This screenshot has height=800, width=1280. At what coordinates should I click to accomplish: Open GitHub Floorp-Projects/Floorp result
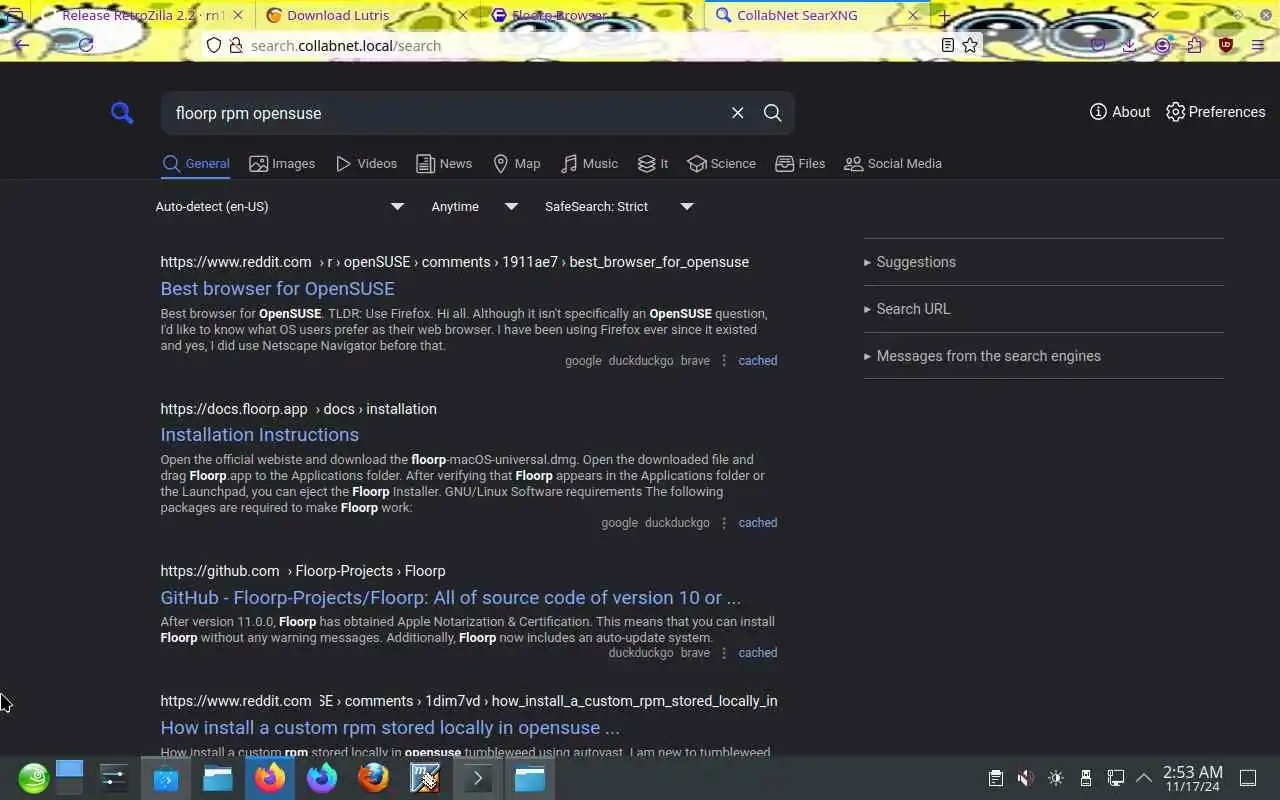tap(450, 598)
